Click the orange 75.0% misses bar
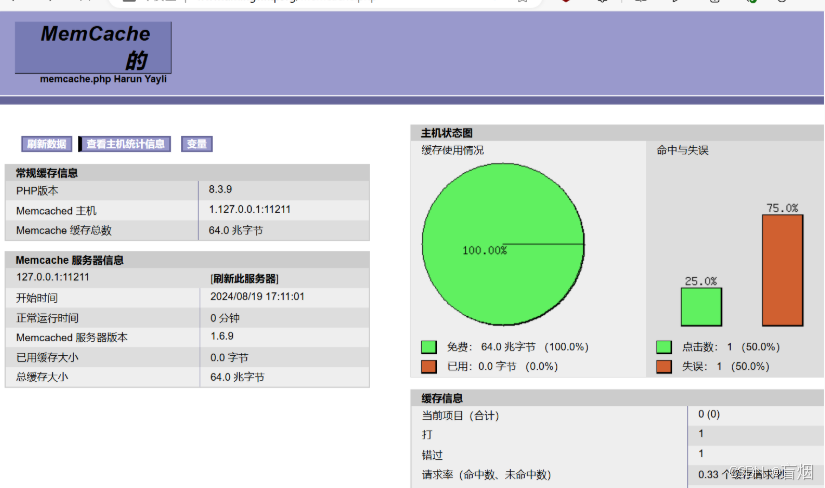Viewport: 825px width, 488px height. tap(782, 270)
